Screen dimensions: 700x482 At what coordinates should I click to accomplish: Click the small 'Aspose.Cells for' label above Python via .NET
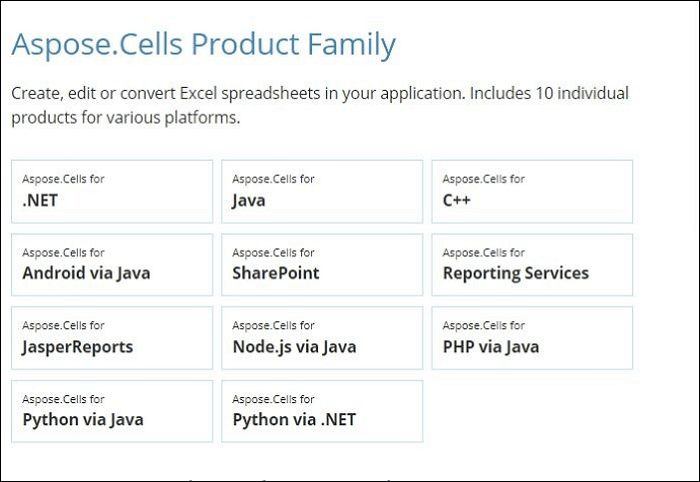273,399
